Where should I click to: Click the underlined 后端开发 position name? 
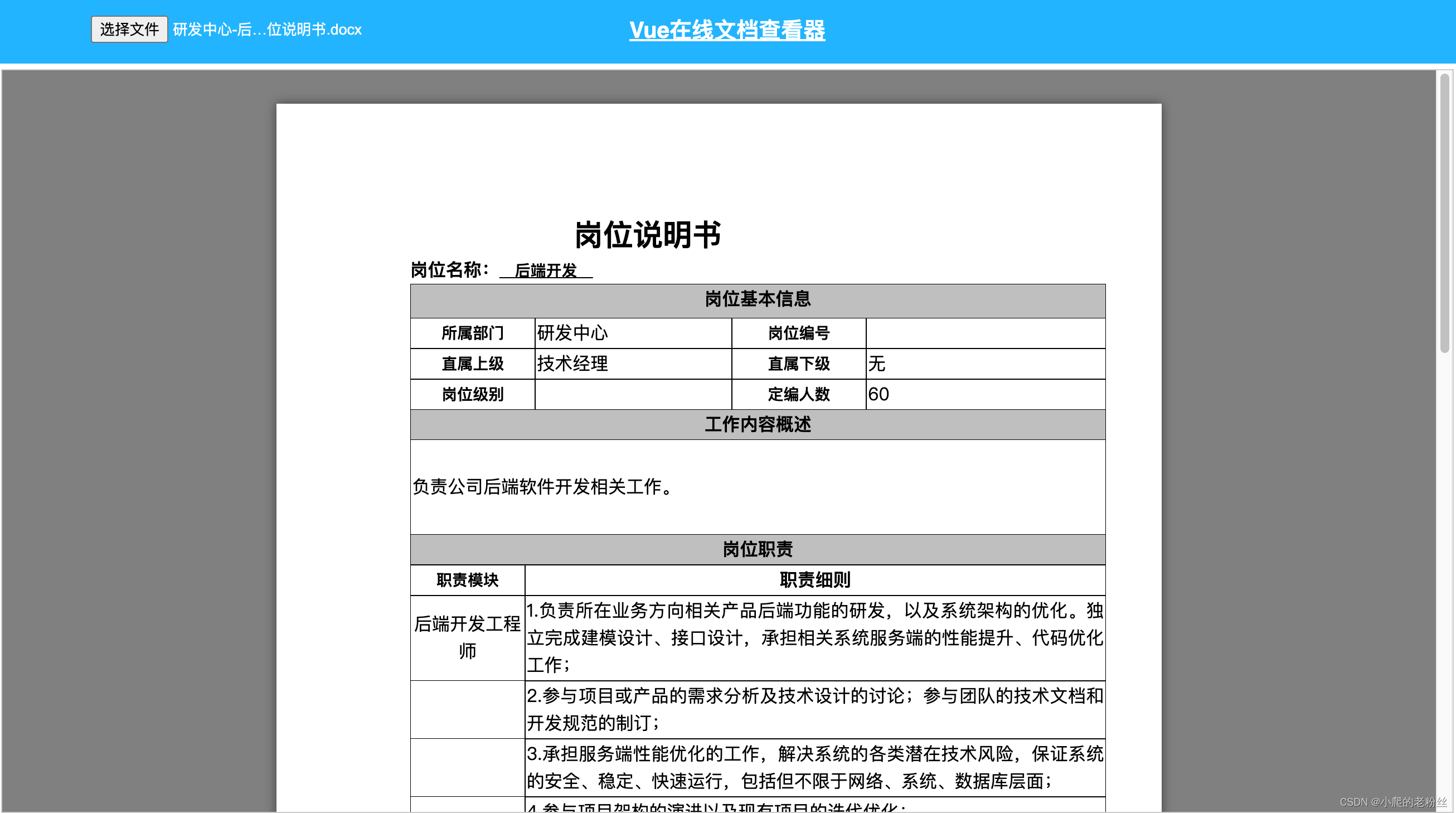545,271
